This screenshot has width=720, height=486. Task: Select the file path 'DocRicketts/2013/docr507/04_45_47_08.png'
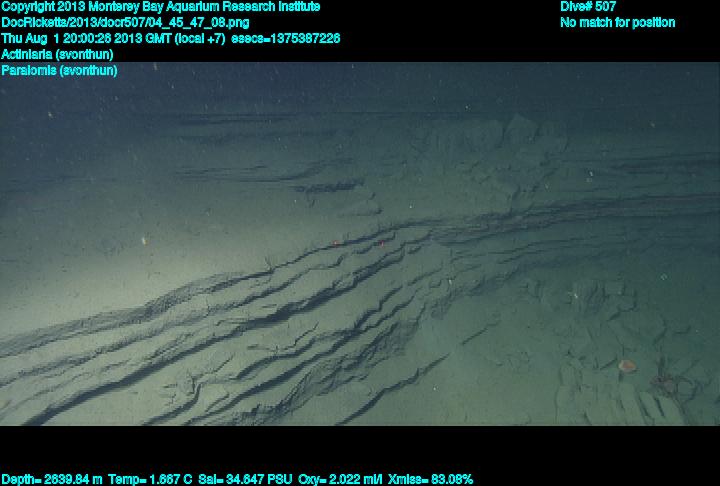click(125, 23)
